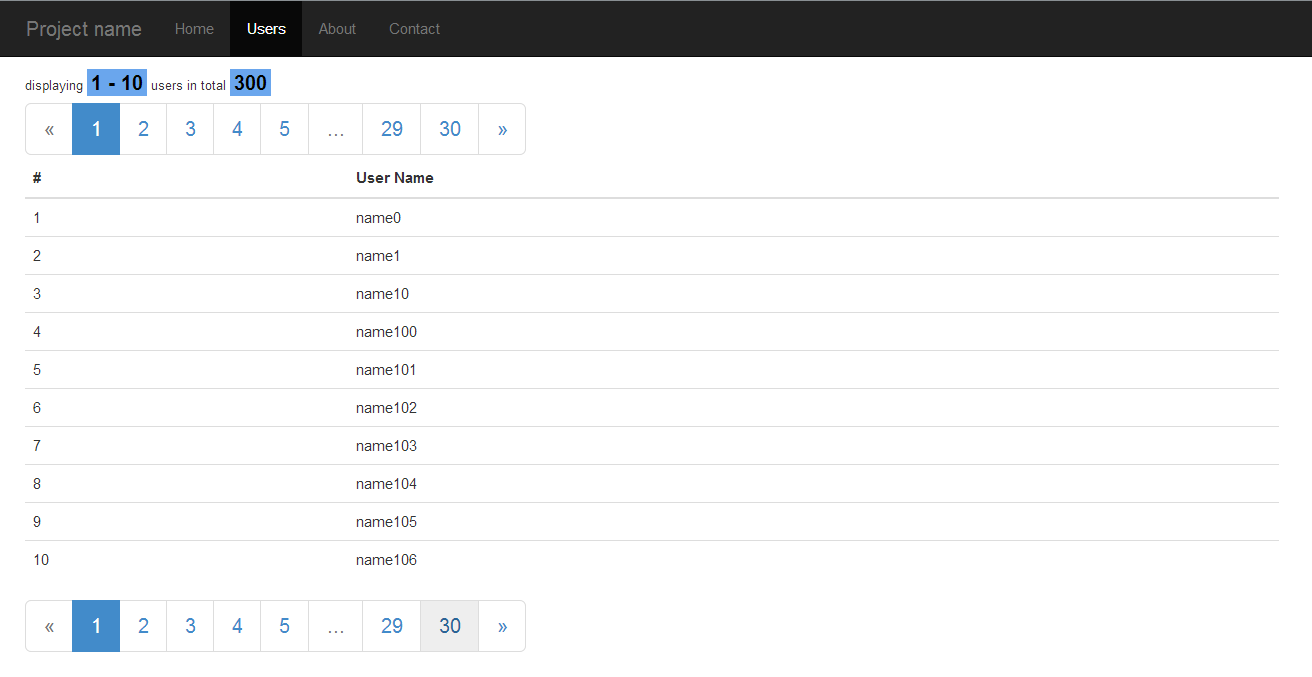Go to next page via top » arrow
The height and width of the screenshot is (677, 1312).
point(501,128)
